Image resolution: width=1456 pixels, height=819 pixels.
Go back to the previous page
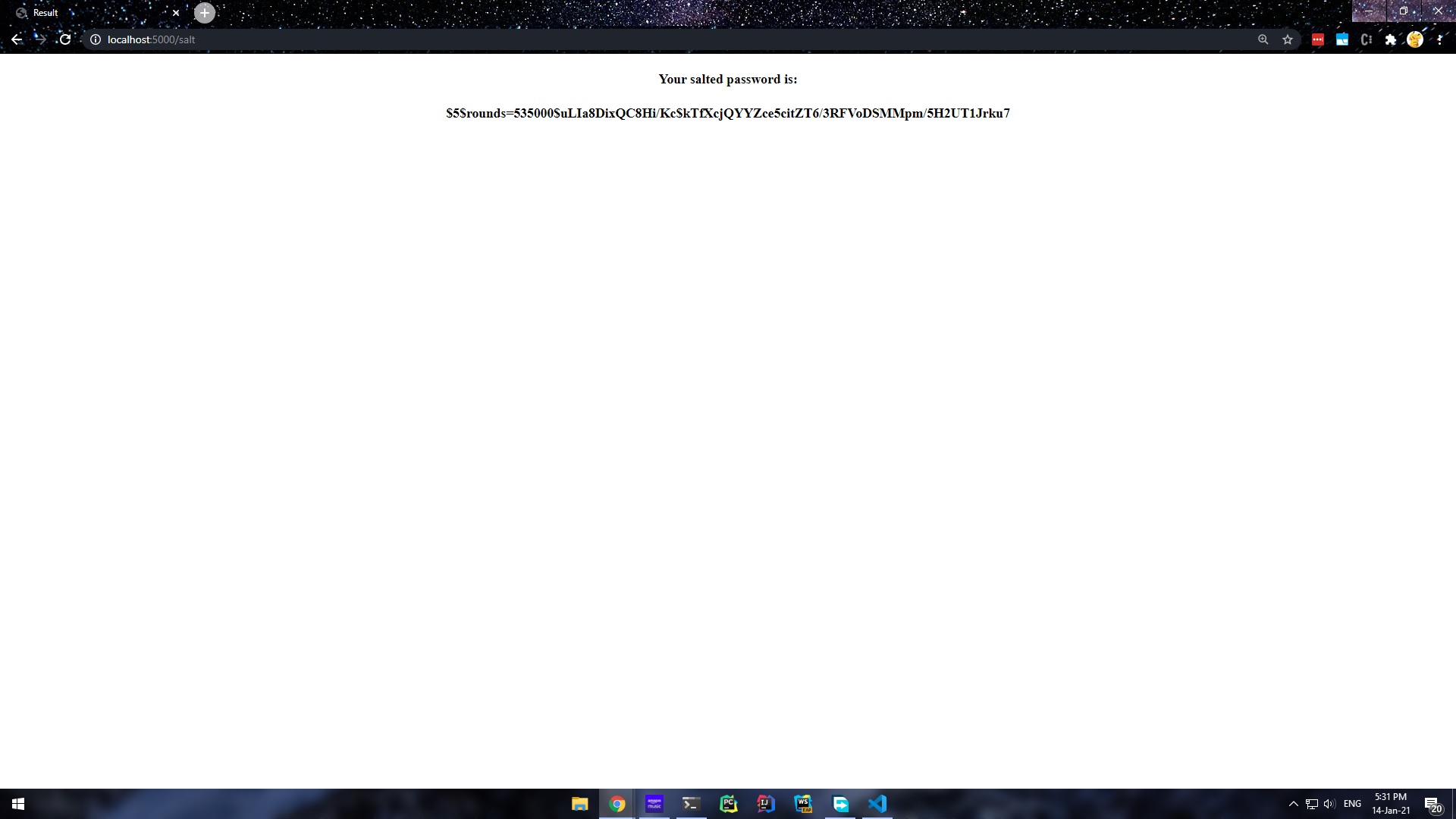point(17,39)
